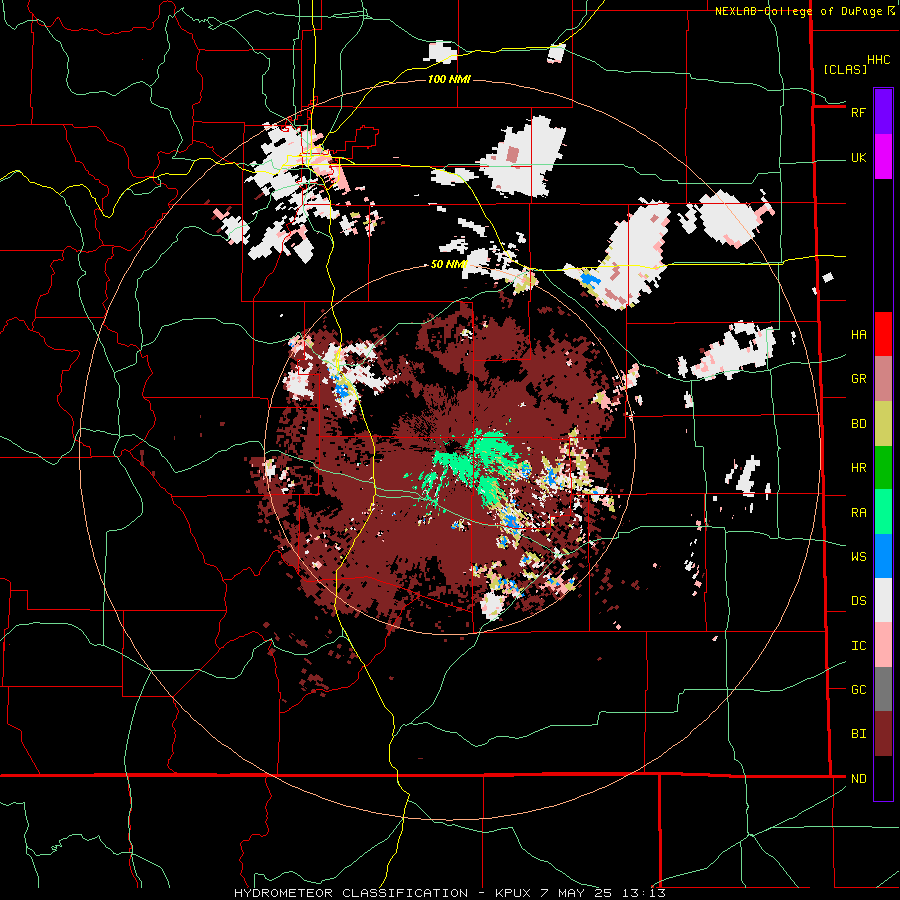The height and width of the screenshot is (900, 900).
Task: Click the GR legend label
Action: click(858, 379)
